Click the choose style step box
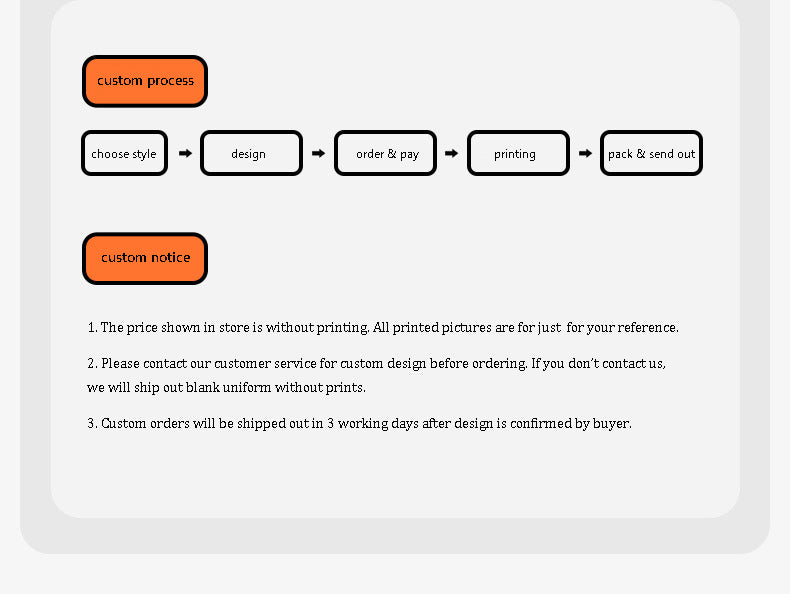This screenshot has width=790, height=594. tap(124, 153)
